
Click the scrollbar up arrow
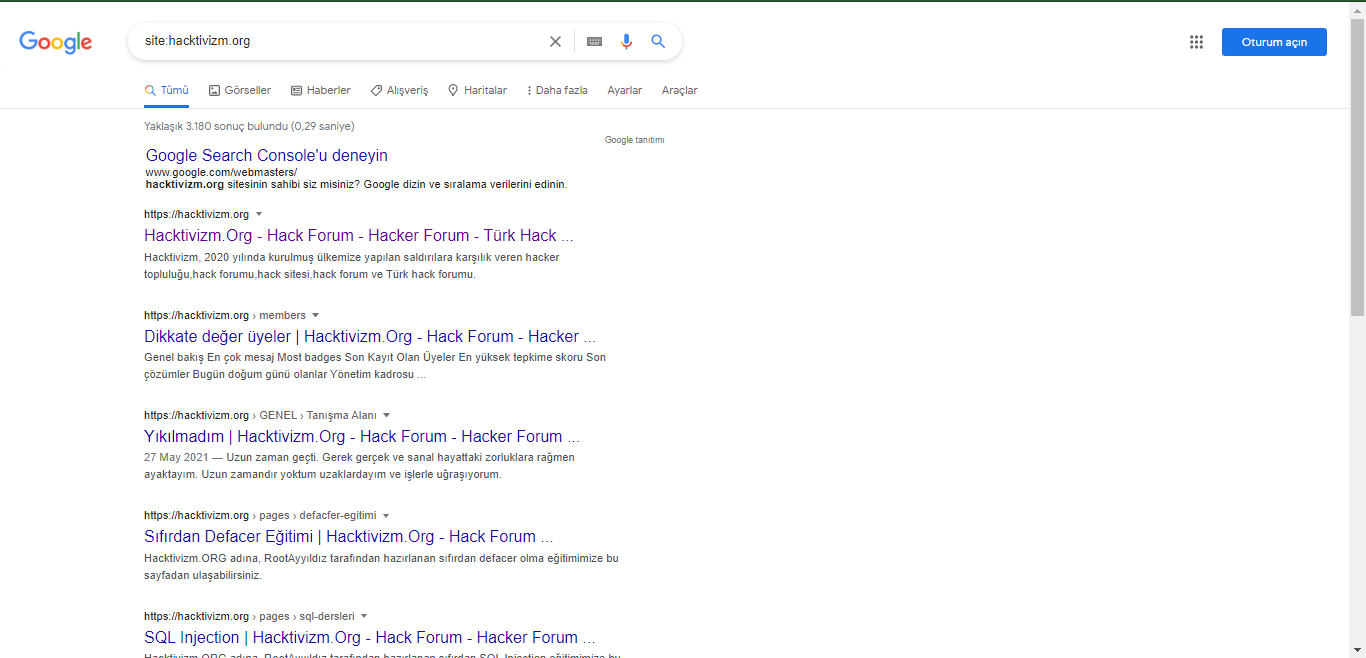pos(1357,11)
